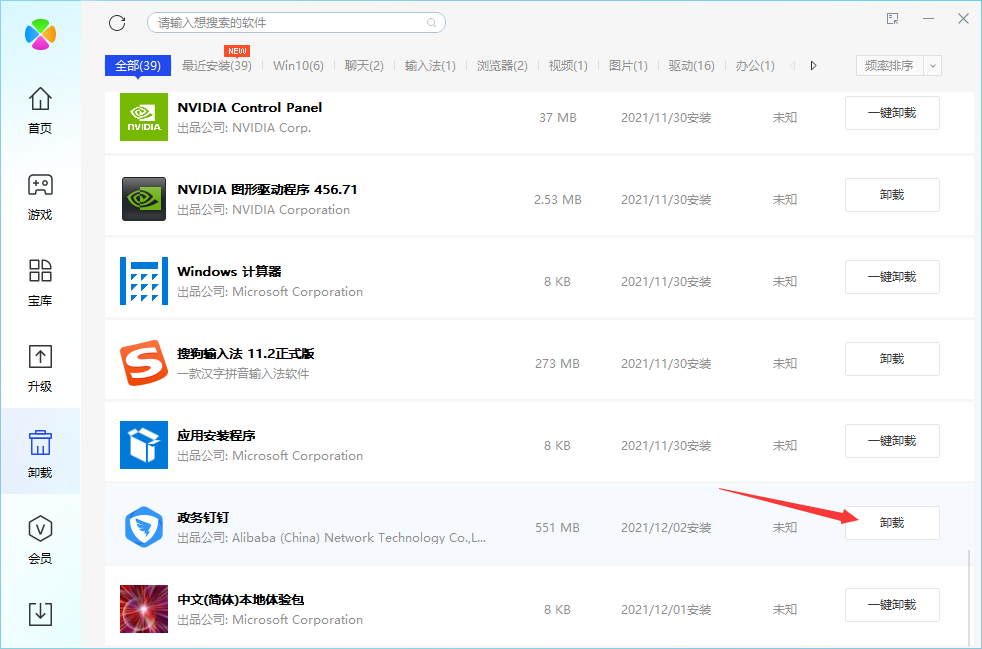Viewport: 982px width, 649px height.
Task: Click the magnifier search icon
Action: click(x=432, y=23)
